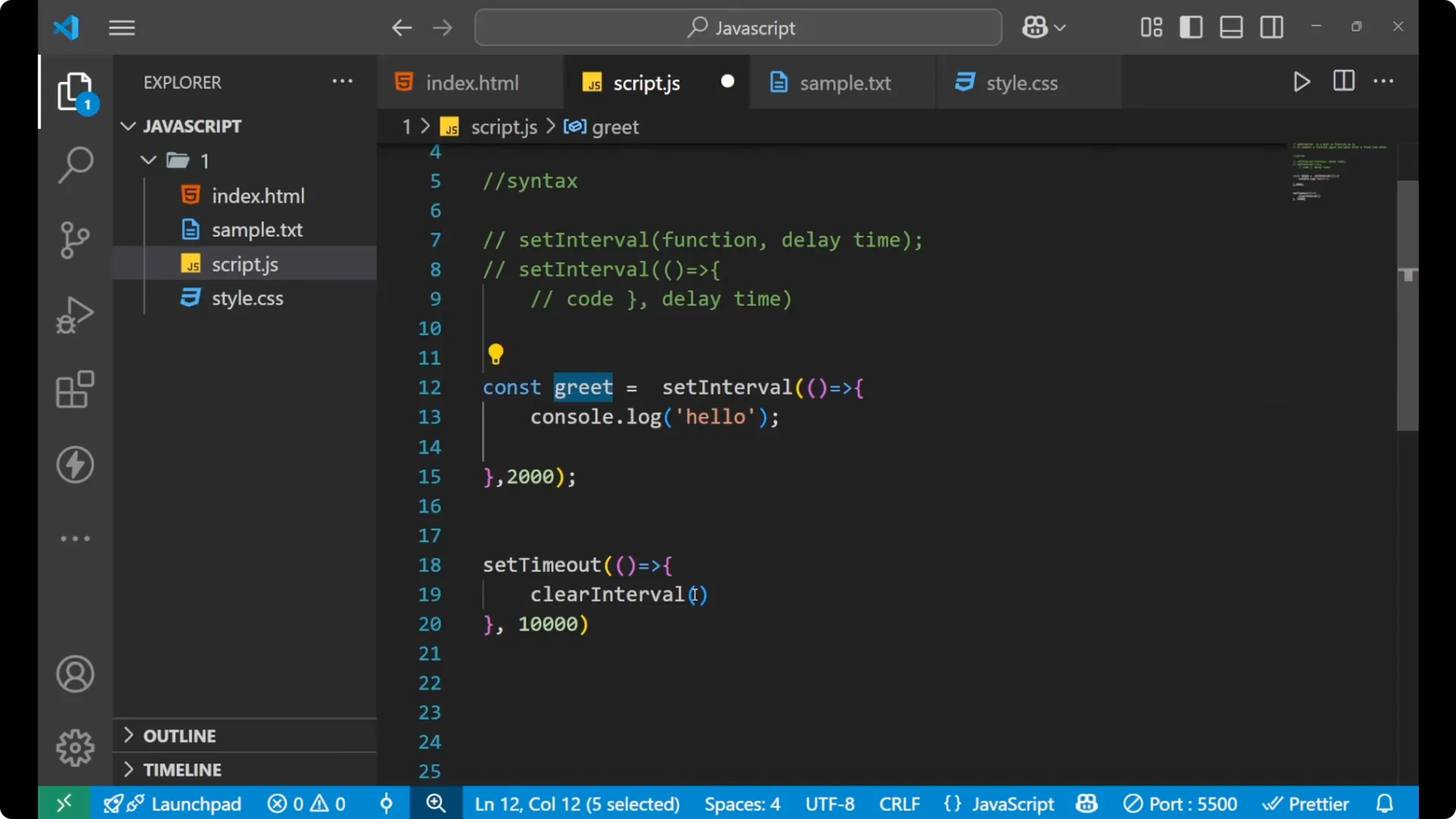
Task: Run the script with the play button
Action: tap(1301, 82)
